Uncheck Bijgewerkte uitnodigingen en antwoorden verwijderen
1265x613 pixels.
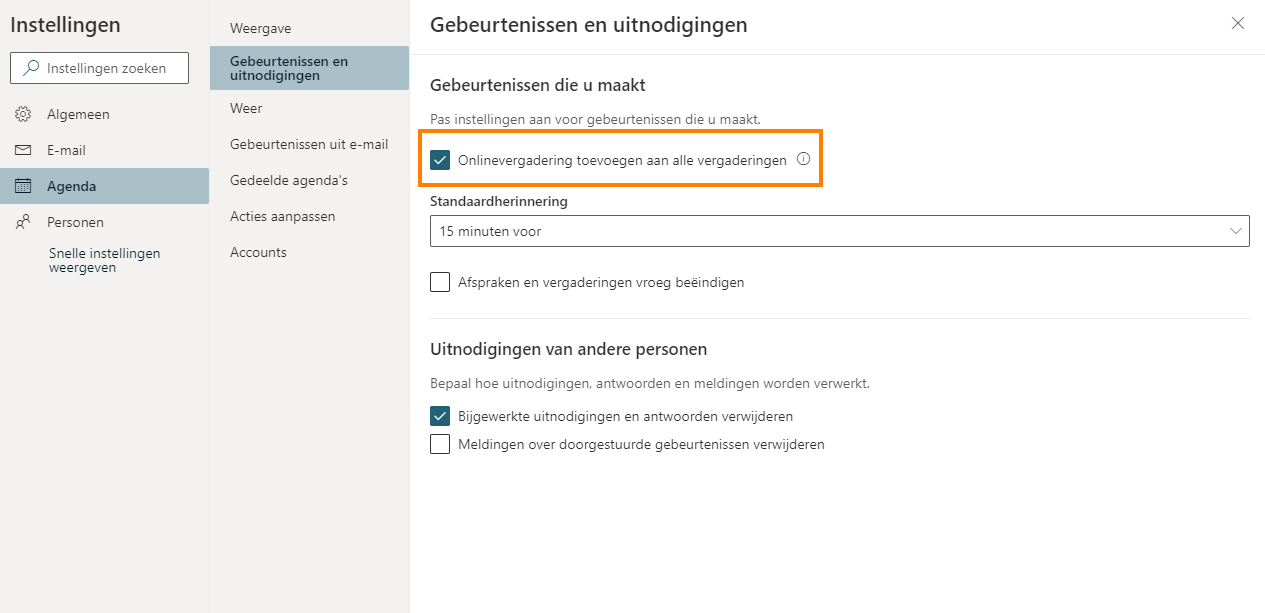[x=440, y=416]
